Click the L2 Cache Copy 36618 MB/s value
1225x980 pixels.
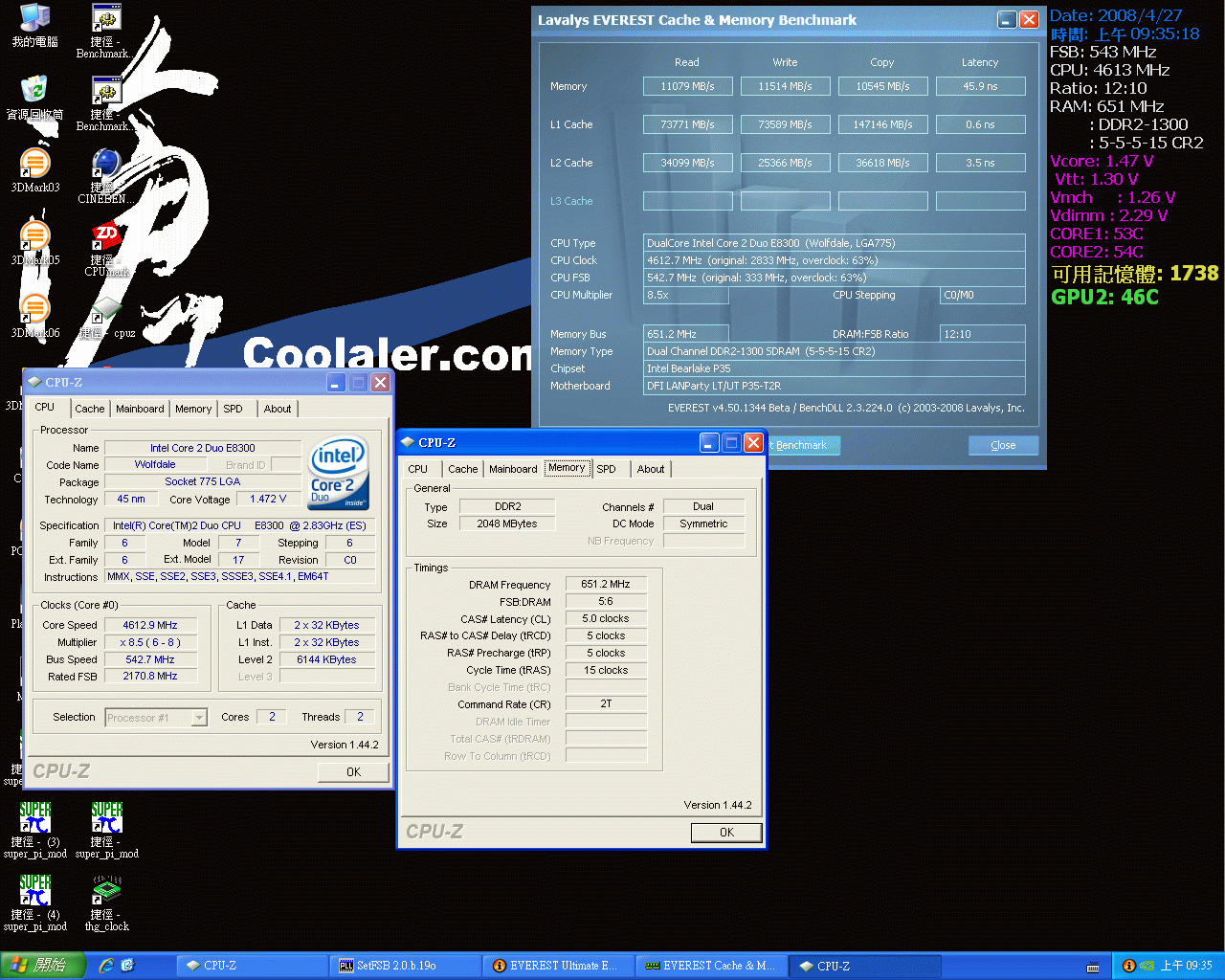tap(883, 163)
